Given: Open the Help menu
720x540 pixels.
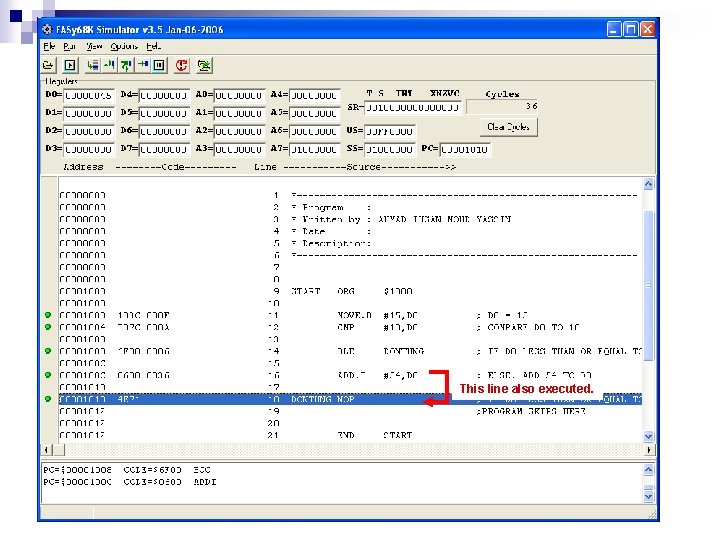Looking at the screenshot, I should point(153,46).
